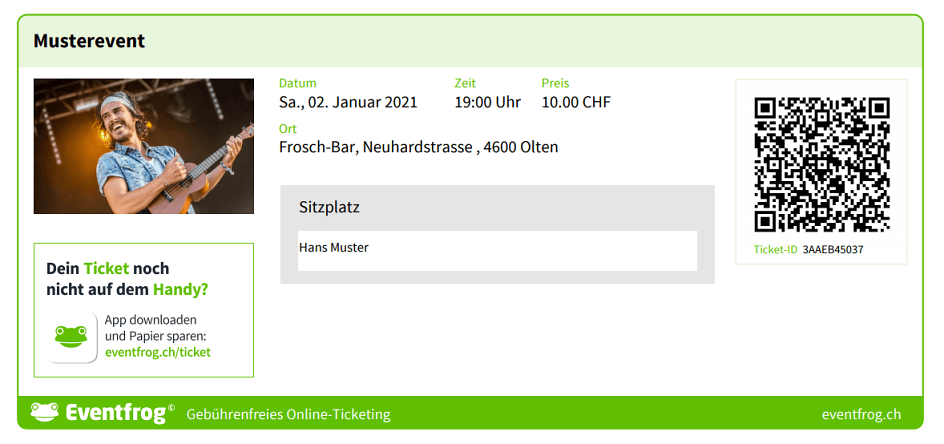Click the QR code
The width and height of the screenshot is (944, 444).
pyautogui.click(x=821, y=164)
